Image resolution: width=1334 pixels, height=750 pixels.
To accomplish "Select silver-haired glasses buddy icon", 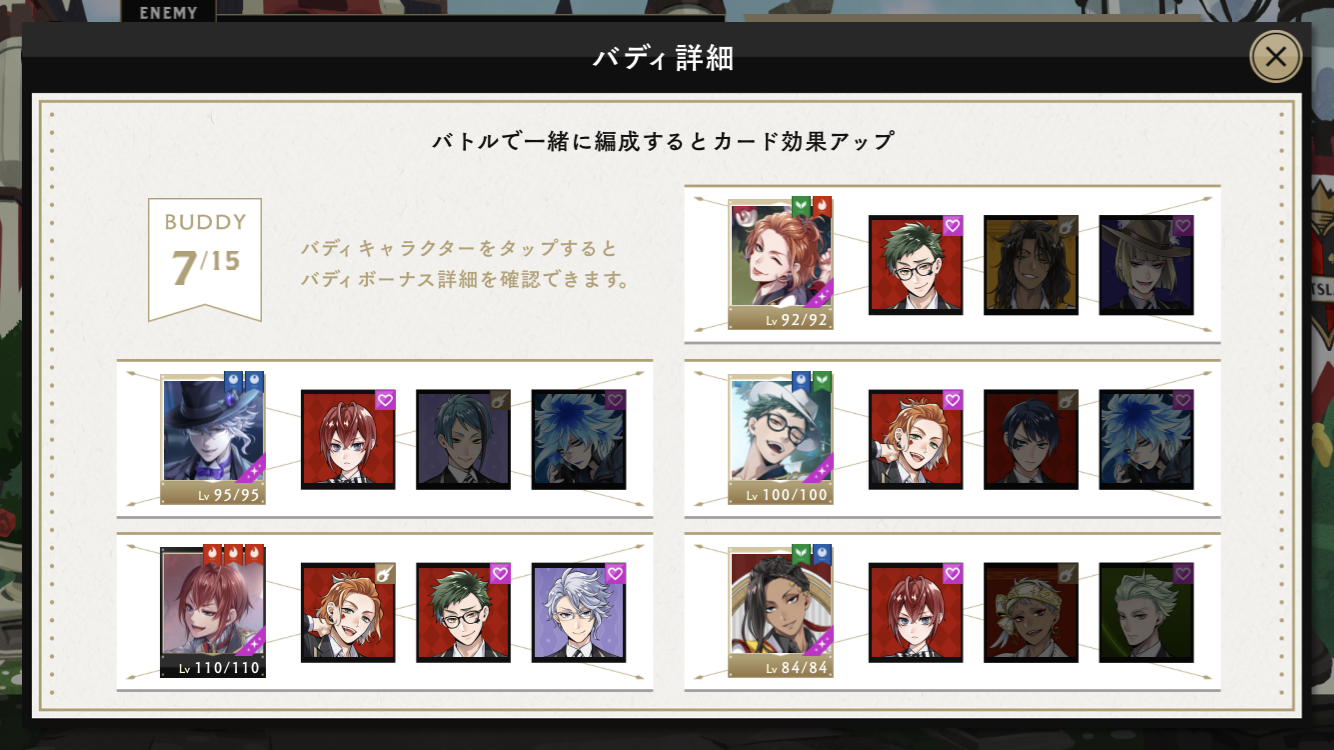I will click(x=578, y=612).
